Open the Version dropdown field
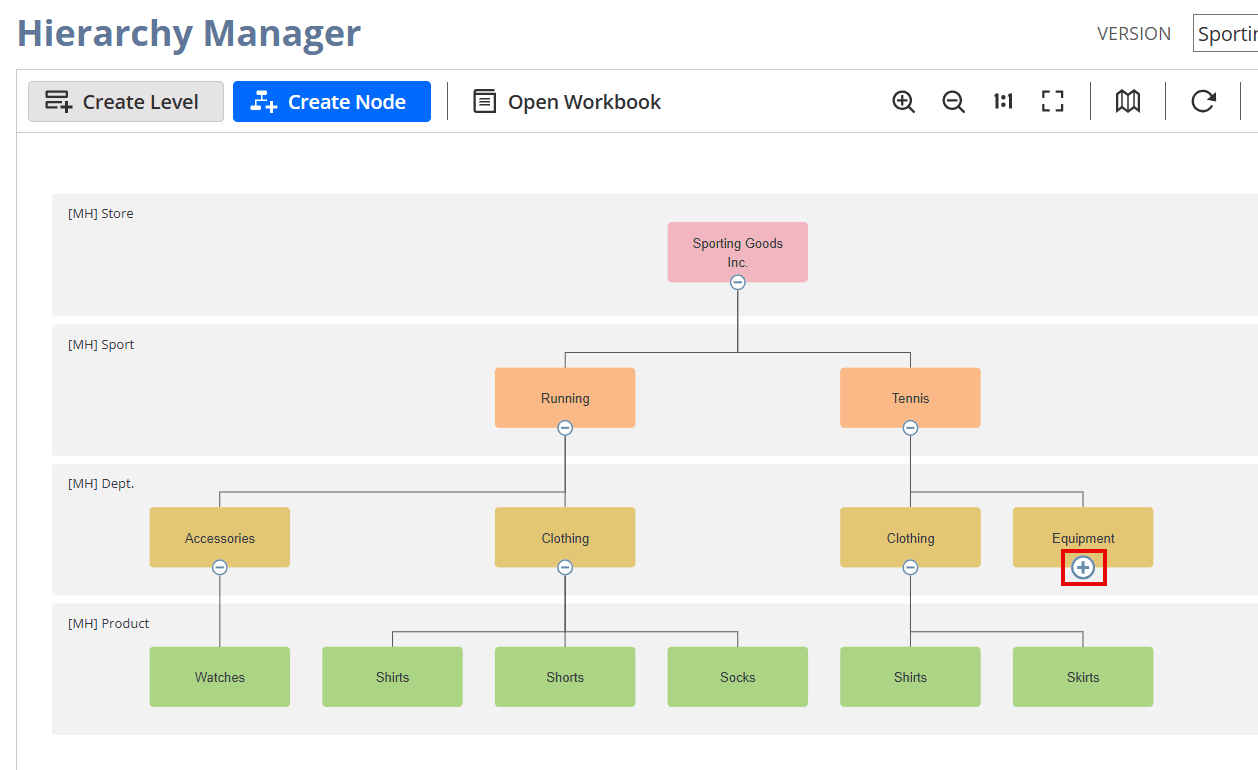This screenshot has height=770, width=1258. (1225, 34)
